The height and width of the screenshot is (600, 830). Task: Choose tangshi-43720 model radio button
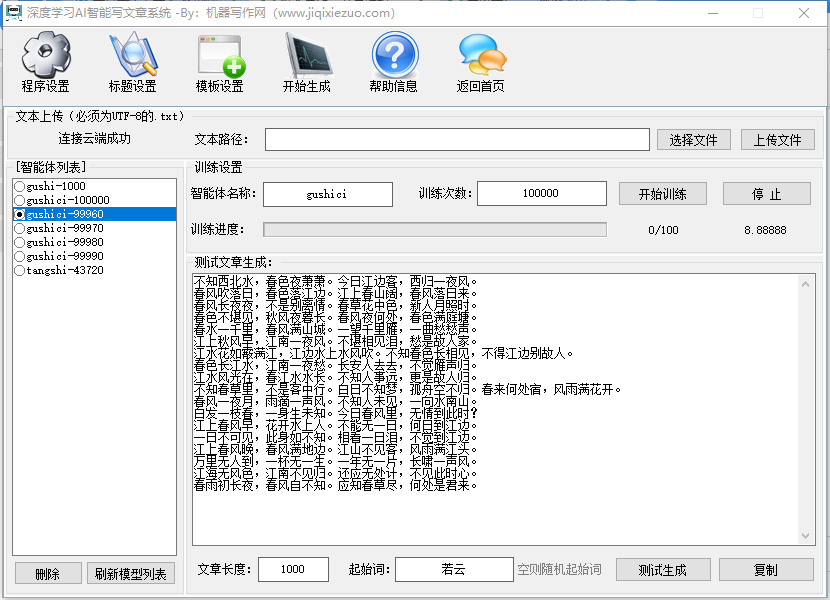point(19,270)
